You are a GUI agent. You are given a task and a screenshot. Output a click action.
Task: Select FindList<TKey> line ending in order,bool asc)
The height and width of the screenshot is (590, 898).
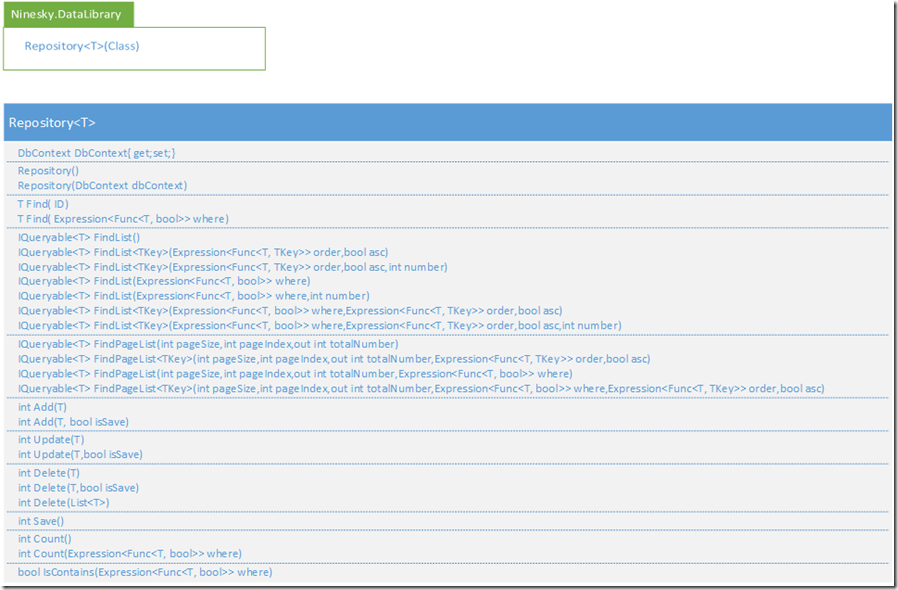pyautogui.click(x=203, y=252)
